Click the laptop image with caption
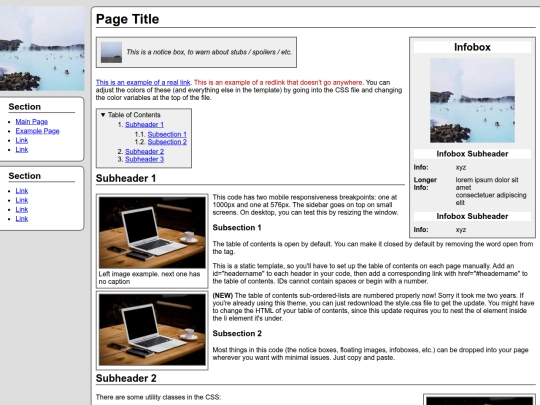Image resolution: width=540 pixels, height=405 pixels. coord(152,232)
